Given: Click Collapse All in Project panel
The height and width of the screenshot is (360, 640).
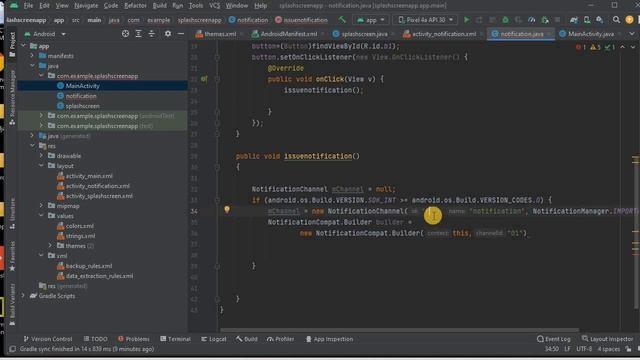Looking at the screenshot, I should click(151, 34).
